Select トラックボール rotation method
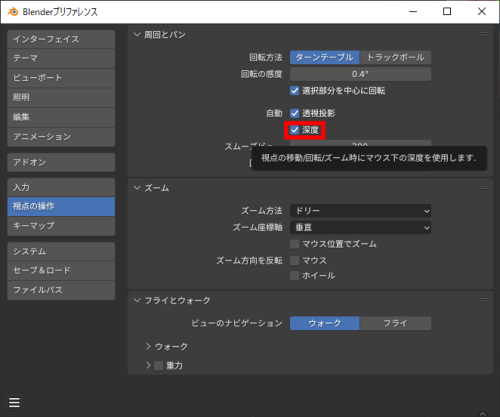The image size is (500, 417). click(x=396, y=57)
